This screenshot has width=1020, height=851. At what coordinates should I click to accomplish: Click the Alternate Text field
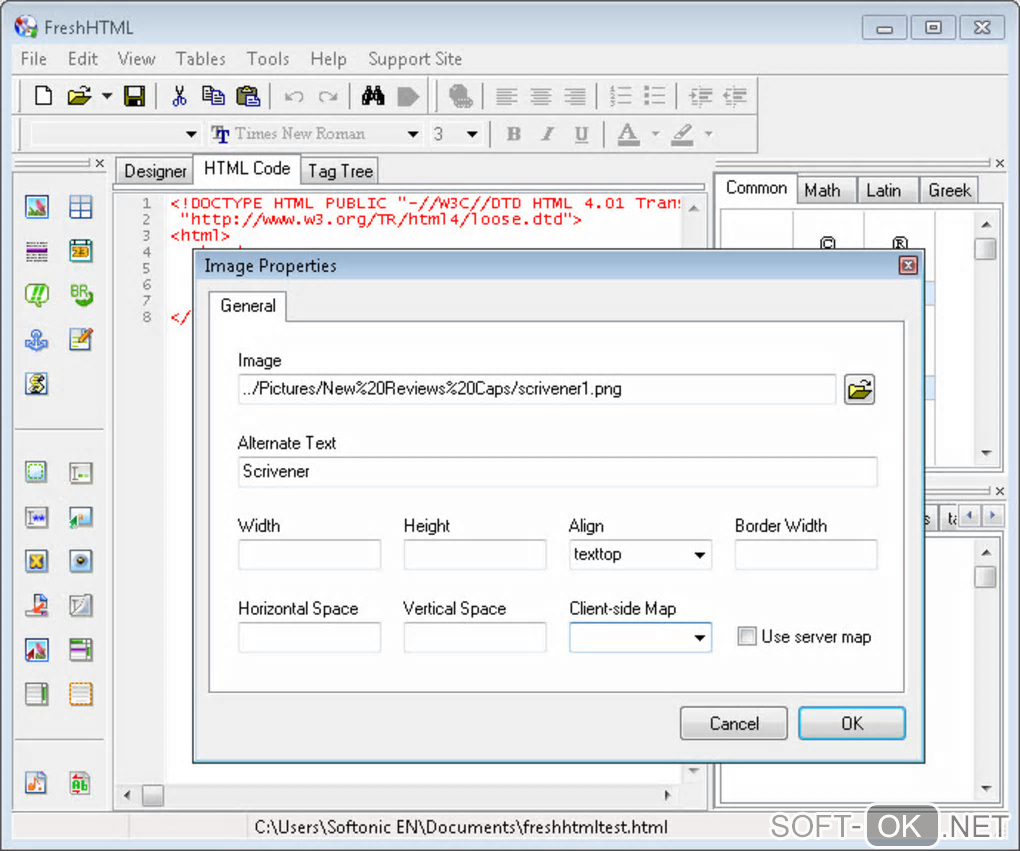557,472
